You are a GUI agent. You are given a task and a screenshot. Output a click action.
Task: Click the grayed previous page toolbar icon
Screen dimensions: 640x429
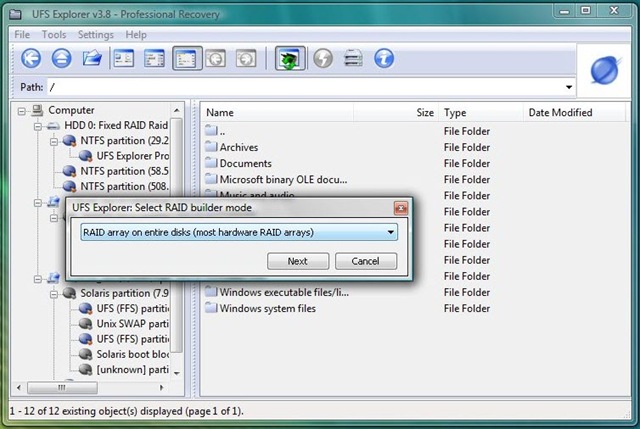click(x=216, y=58)
